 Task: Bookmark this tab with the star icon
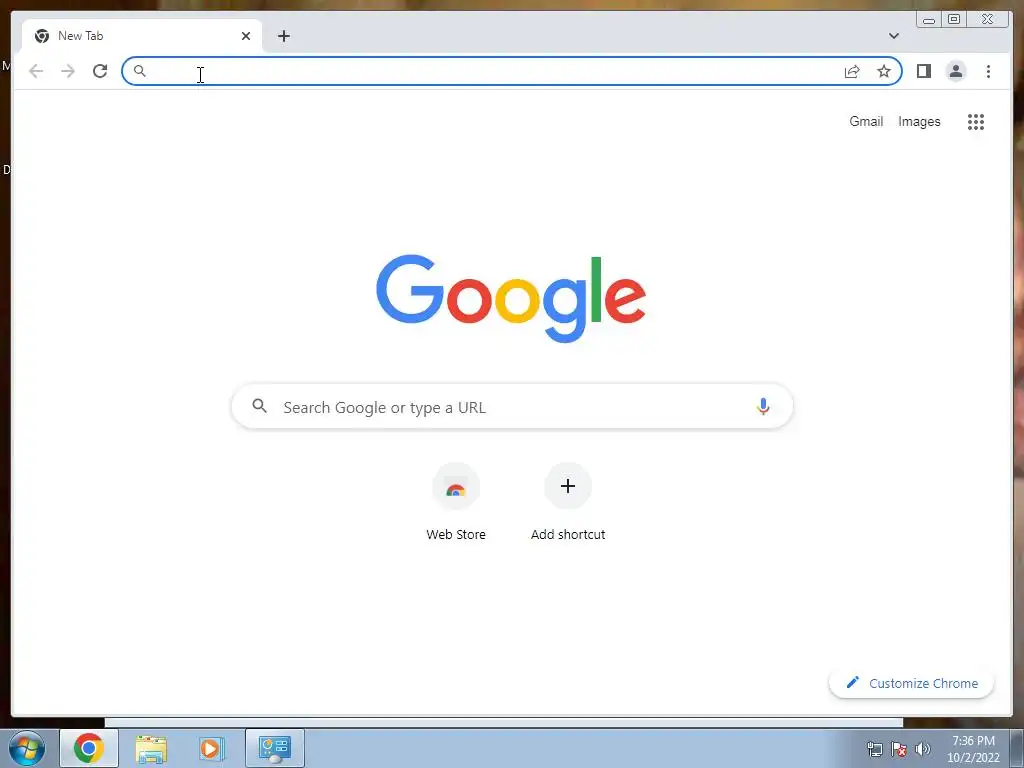click(884, 71)
